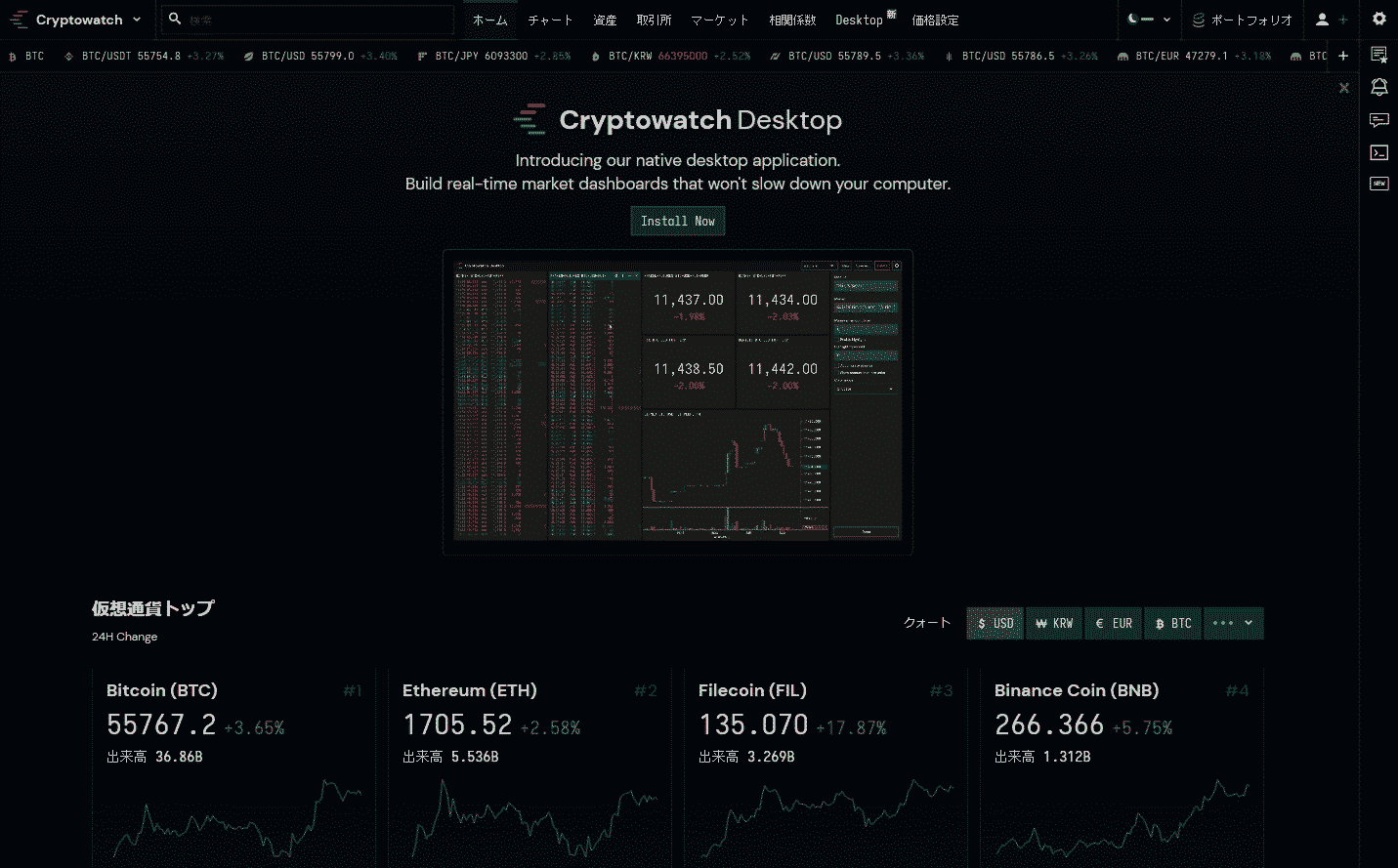This screenshot has height=868, width=1398.
Task: Click the Install Now button
Action: click(x=678, y=222)
